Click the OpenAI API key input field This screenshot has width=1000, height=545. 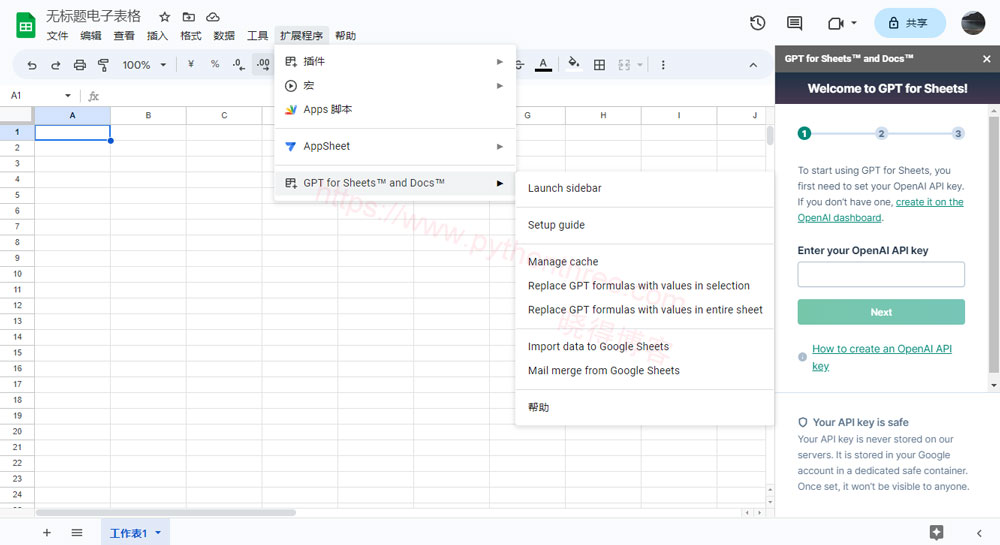[x=881, y=274]
